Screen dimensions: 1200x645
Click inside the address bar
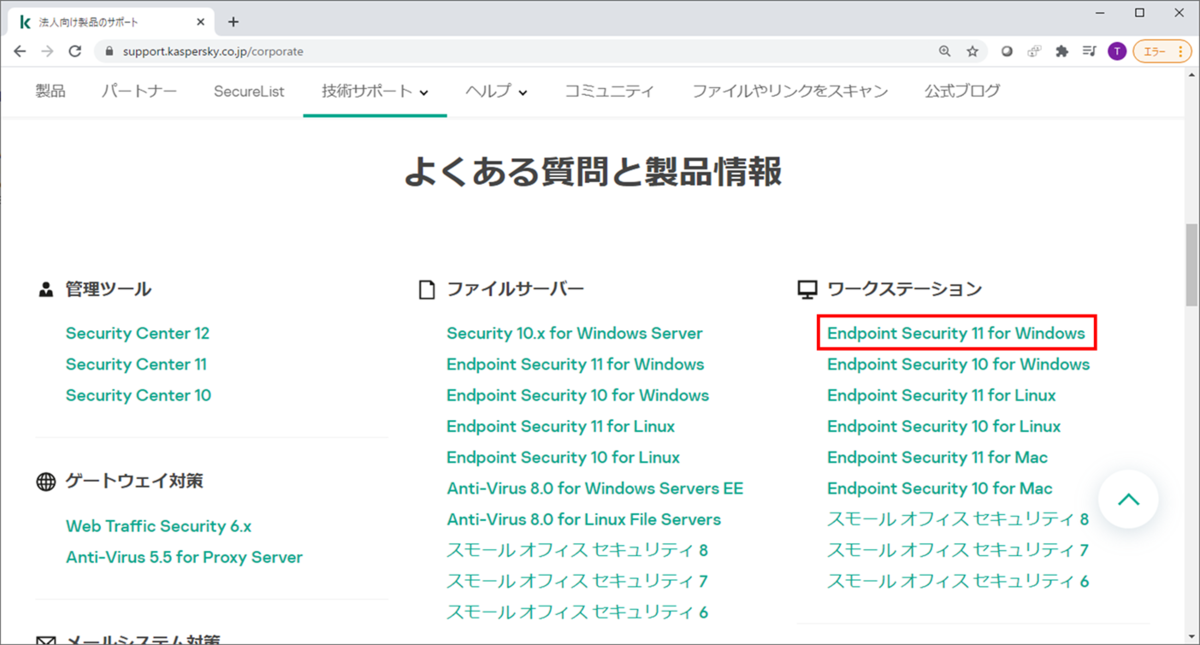click(x=300, y=51)
